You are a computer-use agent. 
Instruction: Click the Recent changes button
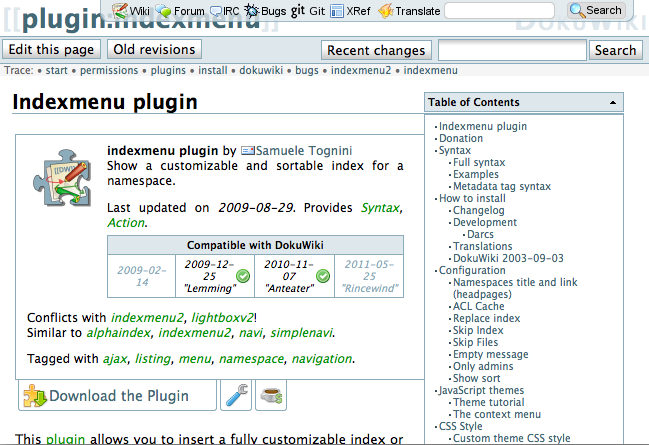pos(377,50)
